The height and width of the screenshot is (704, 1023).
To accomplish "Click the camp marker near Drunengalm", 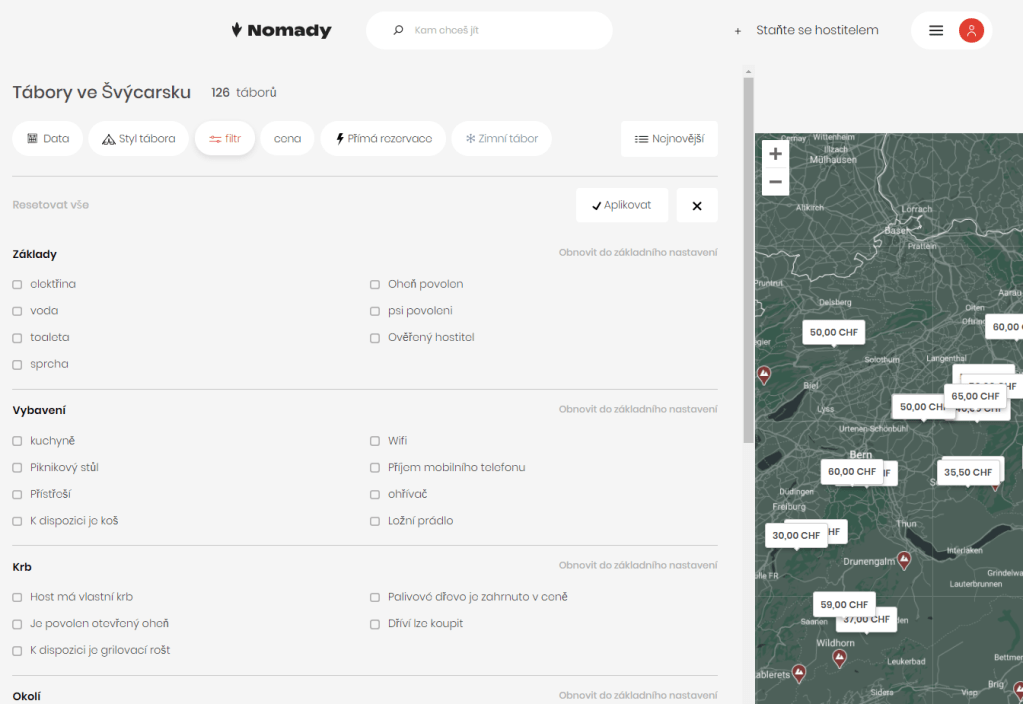I will pos(904,559).
